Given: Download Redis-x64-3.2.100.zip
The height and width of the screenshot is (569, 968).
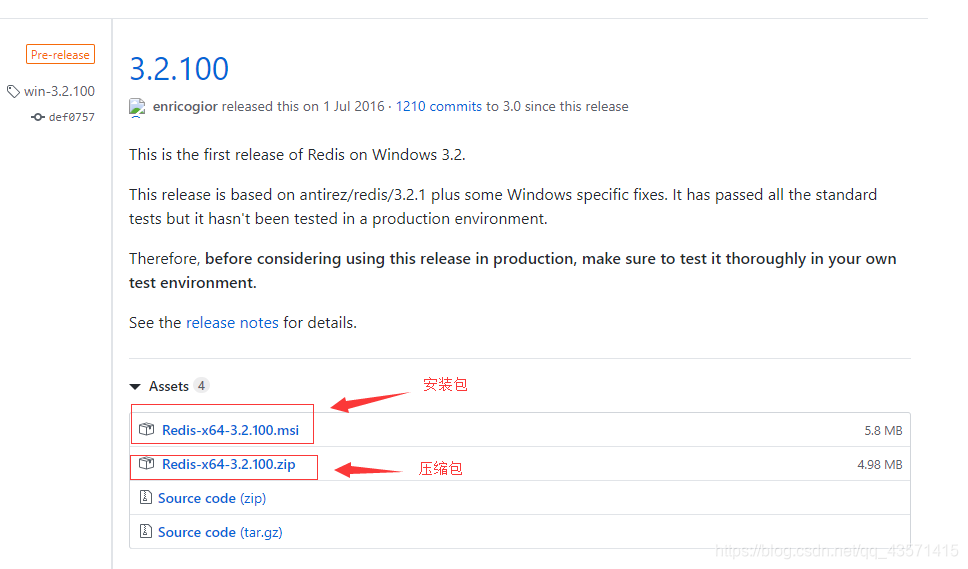Looking at the screenshot, I should tap(228, 464).
